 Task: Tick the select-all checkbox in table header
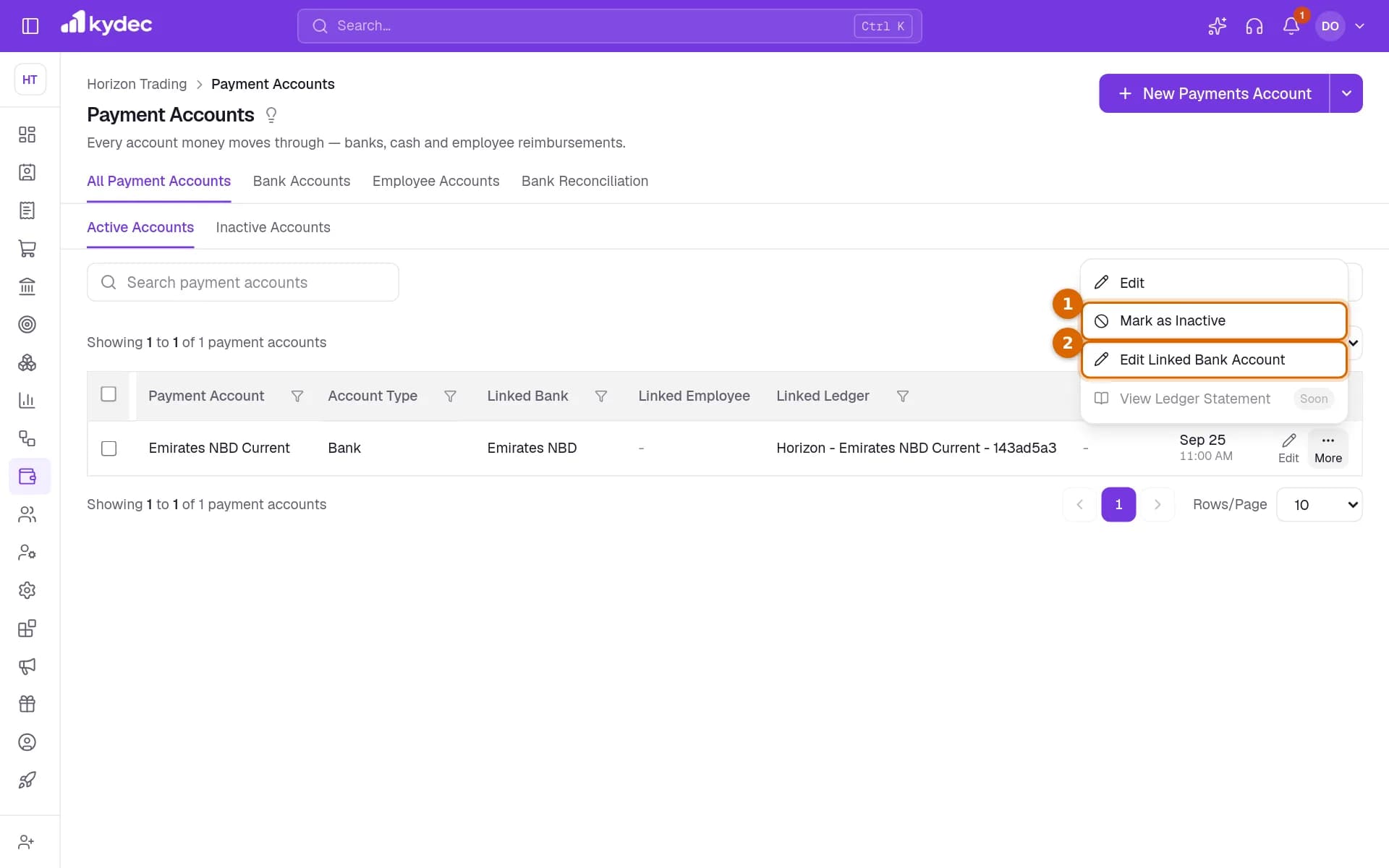[x=109, y=394]
